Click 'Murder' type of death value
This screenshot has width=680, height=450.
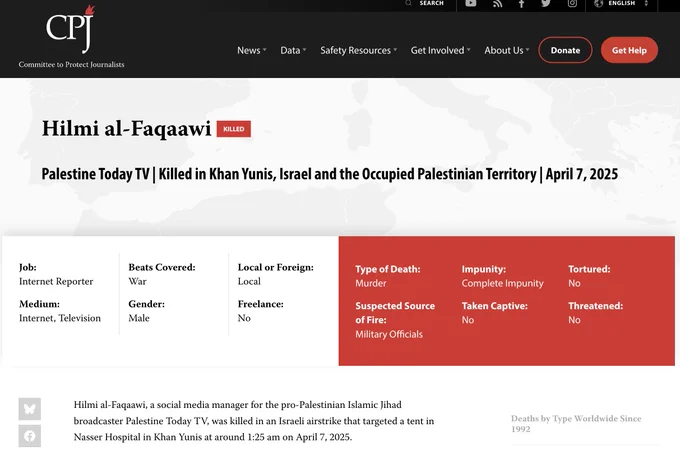(x=371, y=283)
